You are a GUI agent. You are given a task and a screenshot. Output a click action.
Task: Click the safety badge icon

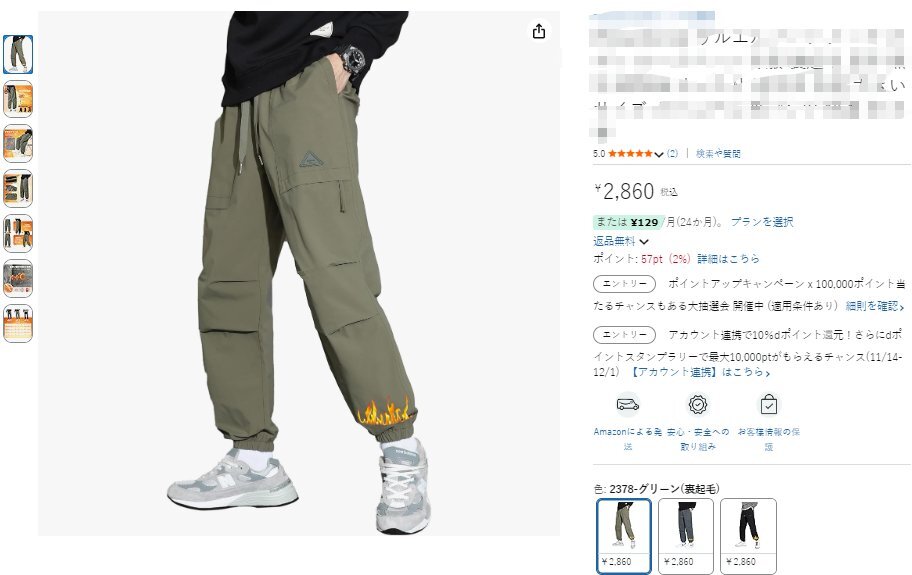(697, 404)
